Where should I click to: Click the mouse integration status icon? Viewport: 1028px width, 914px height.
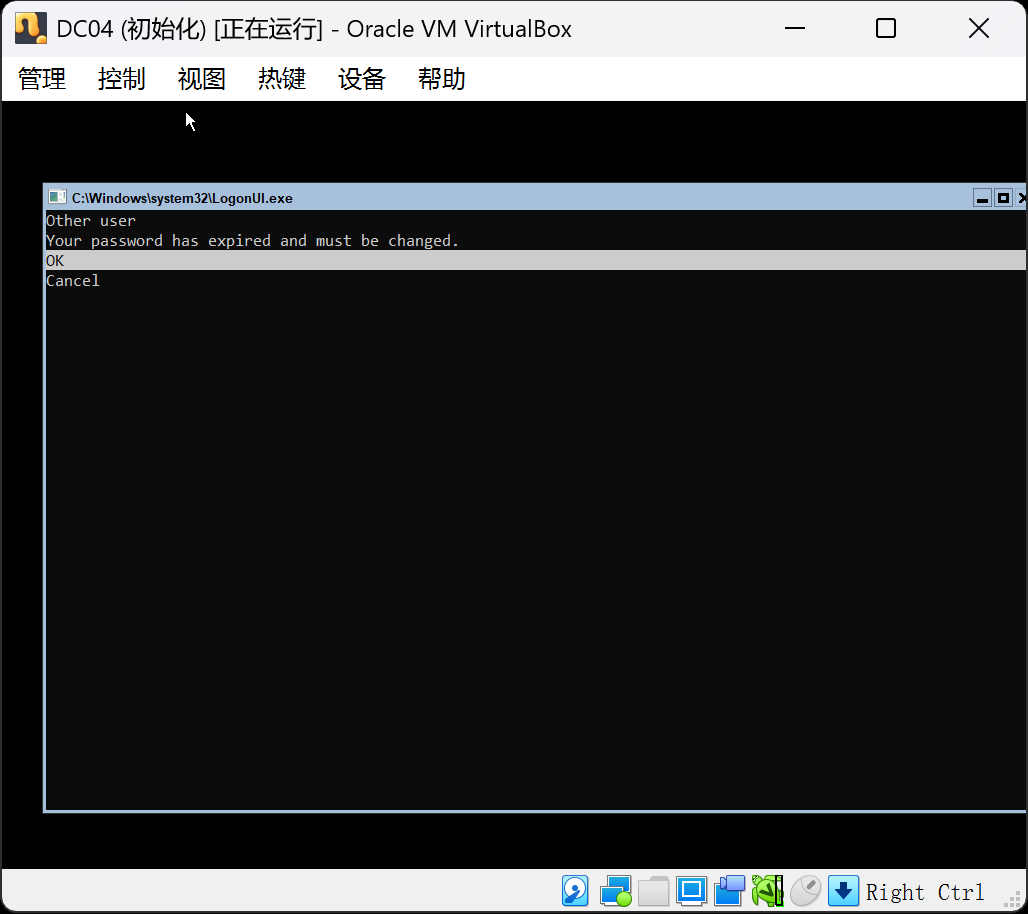pos(805,890)
